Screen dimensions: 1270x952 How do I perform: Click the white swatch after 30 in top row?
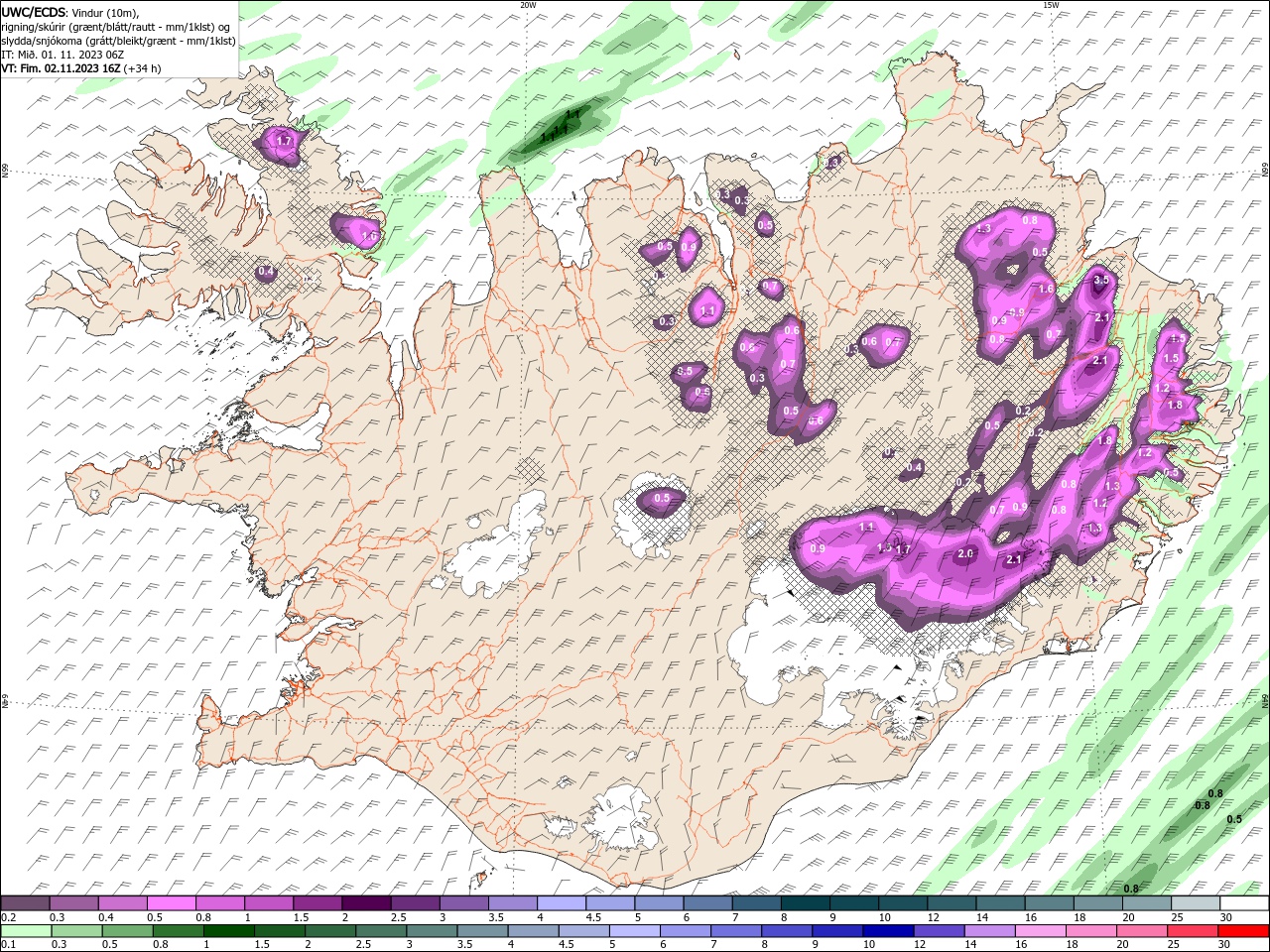click(1244, 903)
